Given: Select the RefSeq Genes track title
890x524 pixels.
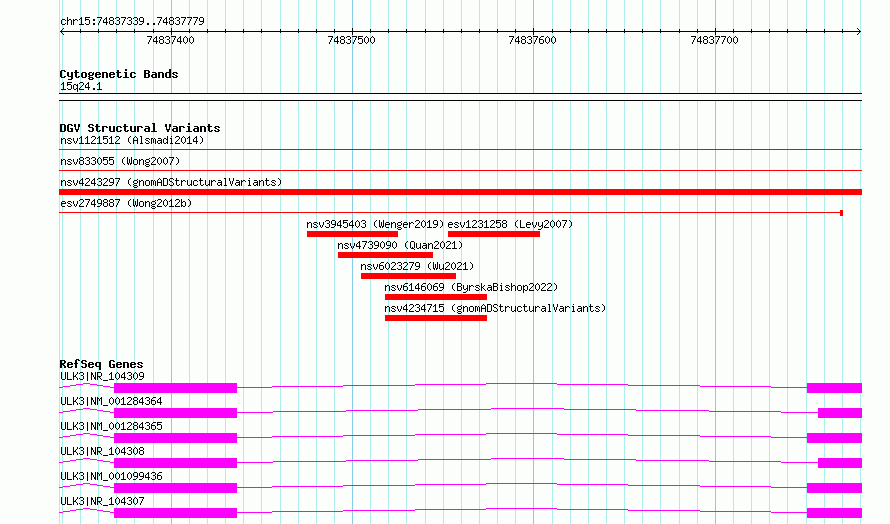Looking at the screenshot, I should (101, 364).
